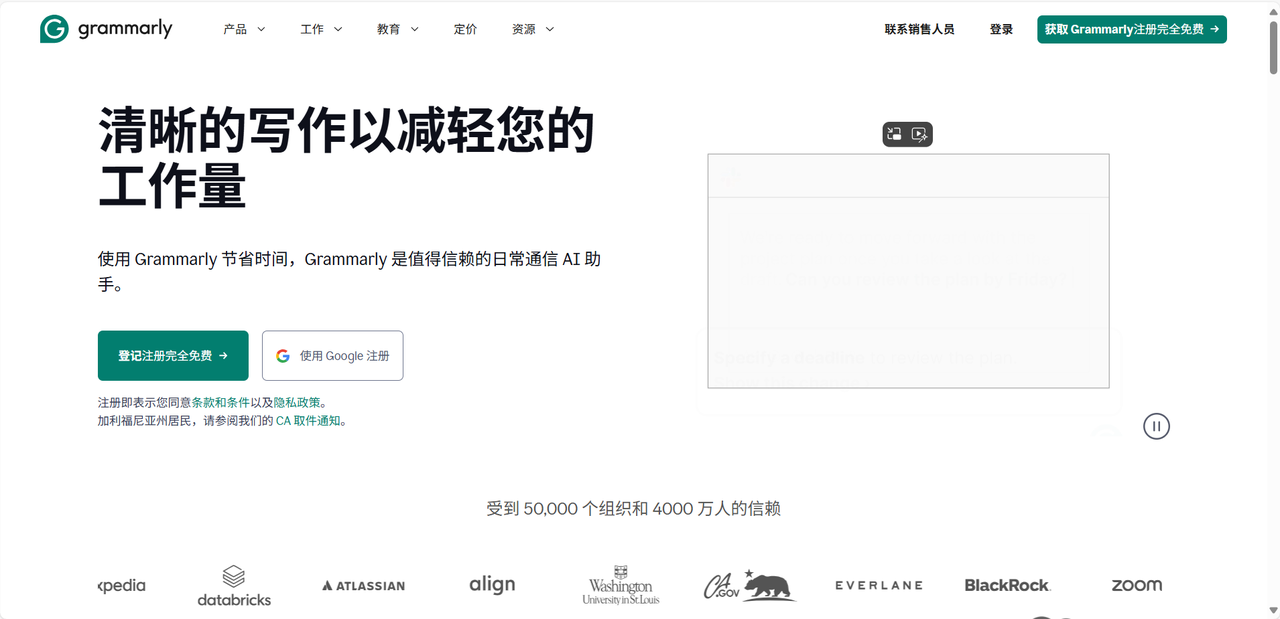1280x619 pixels.
Task: Click the CA.gov bear logo
Action: (x=749, y=586)
